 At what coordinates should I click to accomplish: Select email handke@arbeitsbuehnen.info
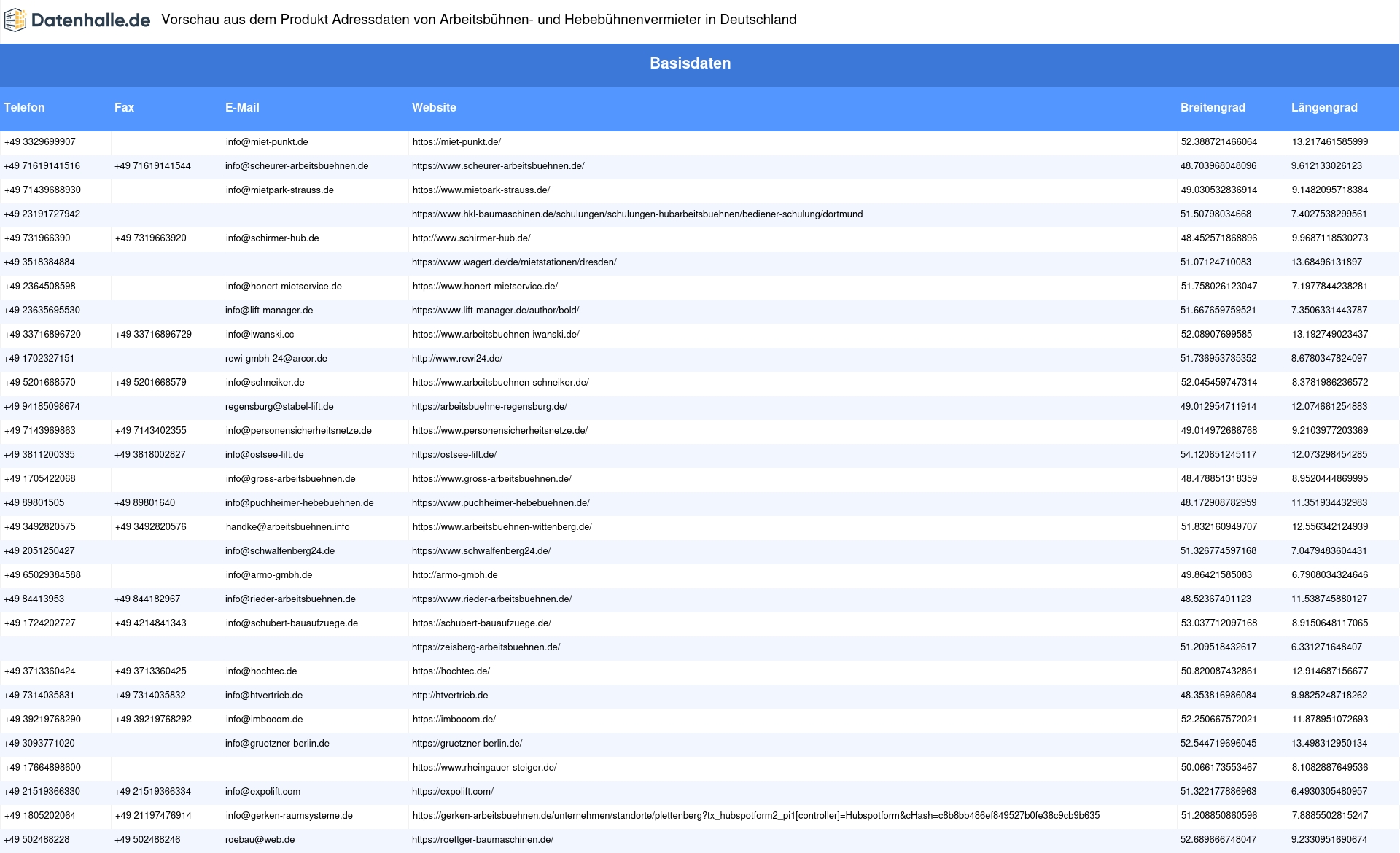point(287,527)
